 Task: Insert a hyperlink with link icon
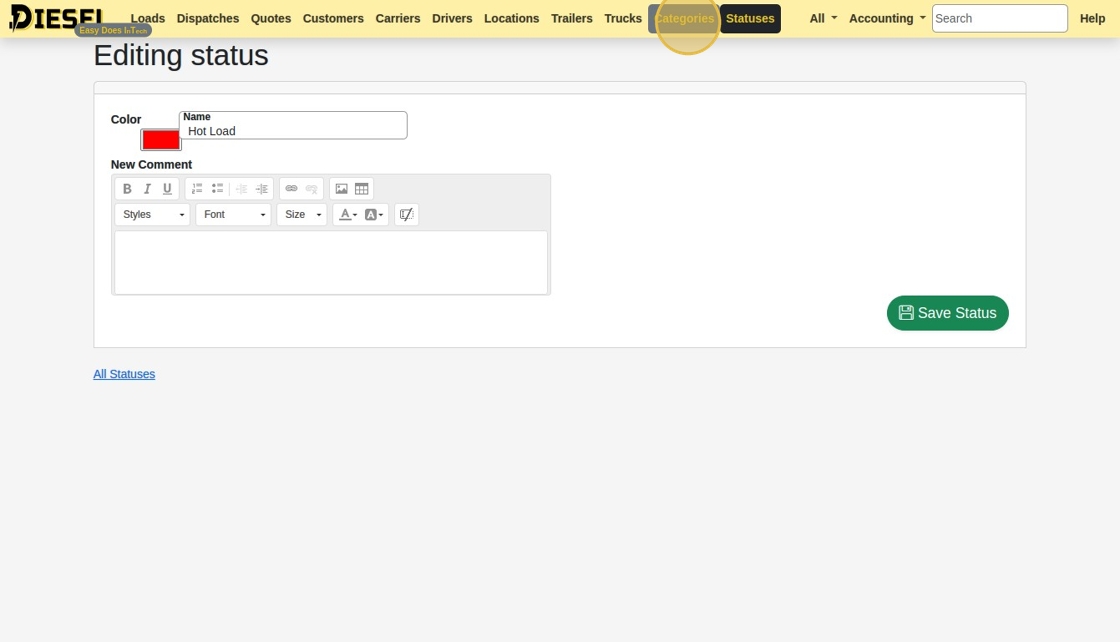pos(291,189)
